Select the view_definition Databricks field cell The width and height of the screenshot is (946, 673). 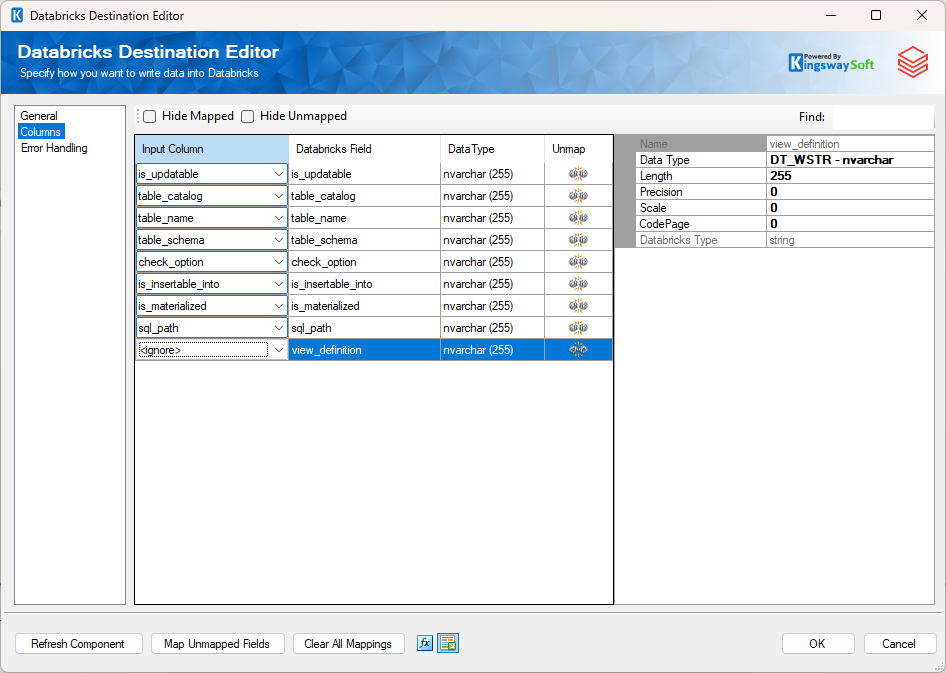click(x=365, y=350)
